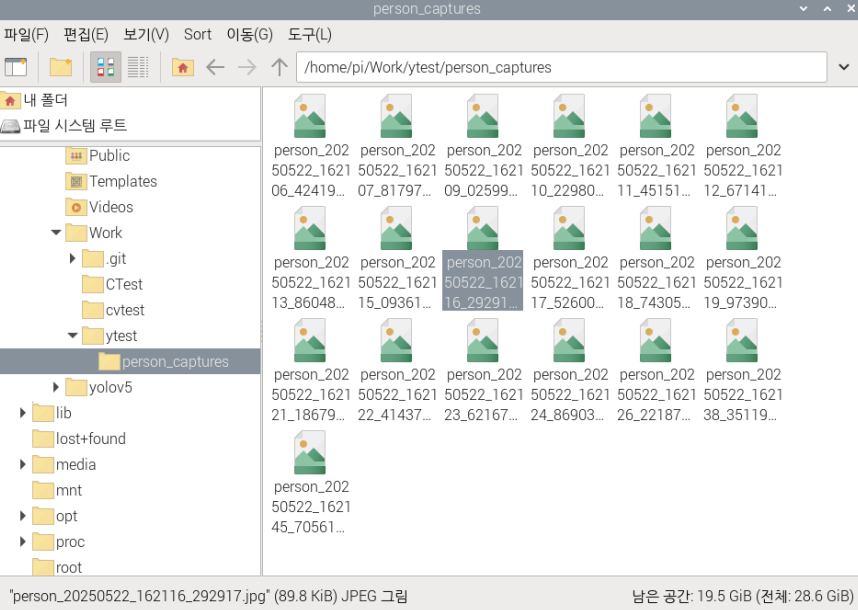Click the path address bar
The image size is (858, 610).
click(x=561, y=67)
